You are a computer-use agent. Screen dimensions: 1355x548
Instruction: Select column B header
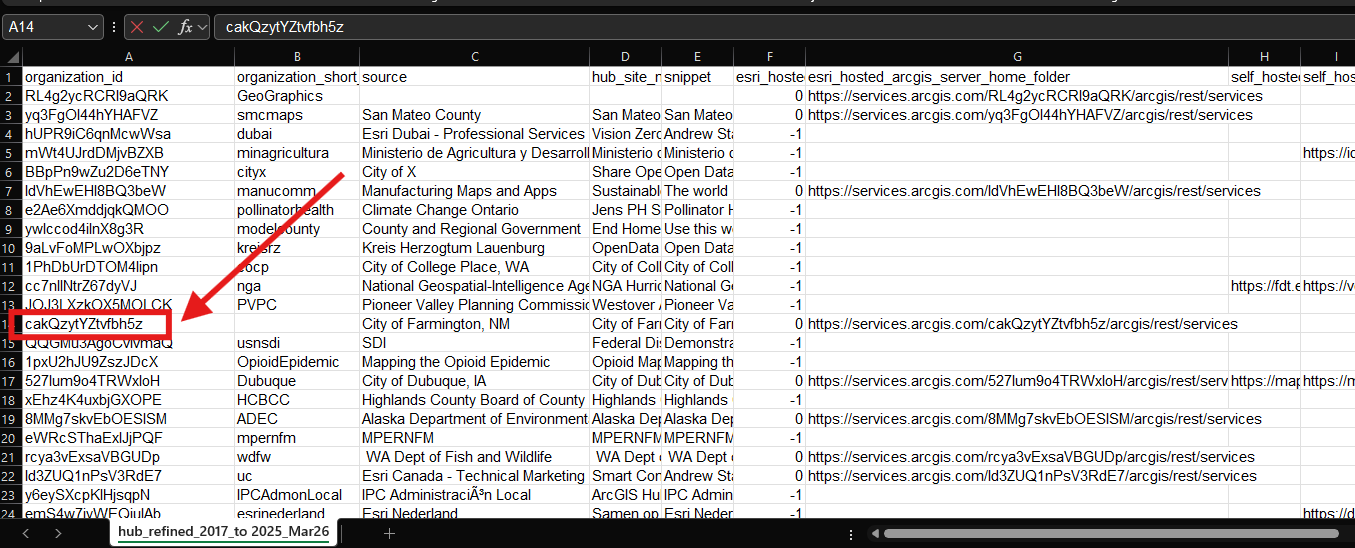tap(297, 58)
